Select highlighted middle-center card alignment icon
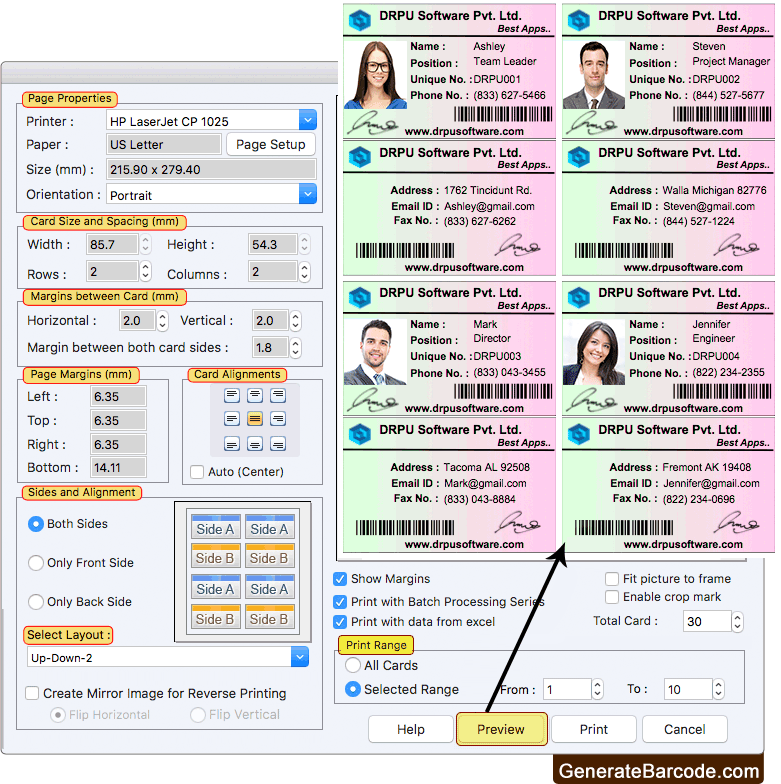Screen dimensions: 781x784 pos(255,418)
